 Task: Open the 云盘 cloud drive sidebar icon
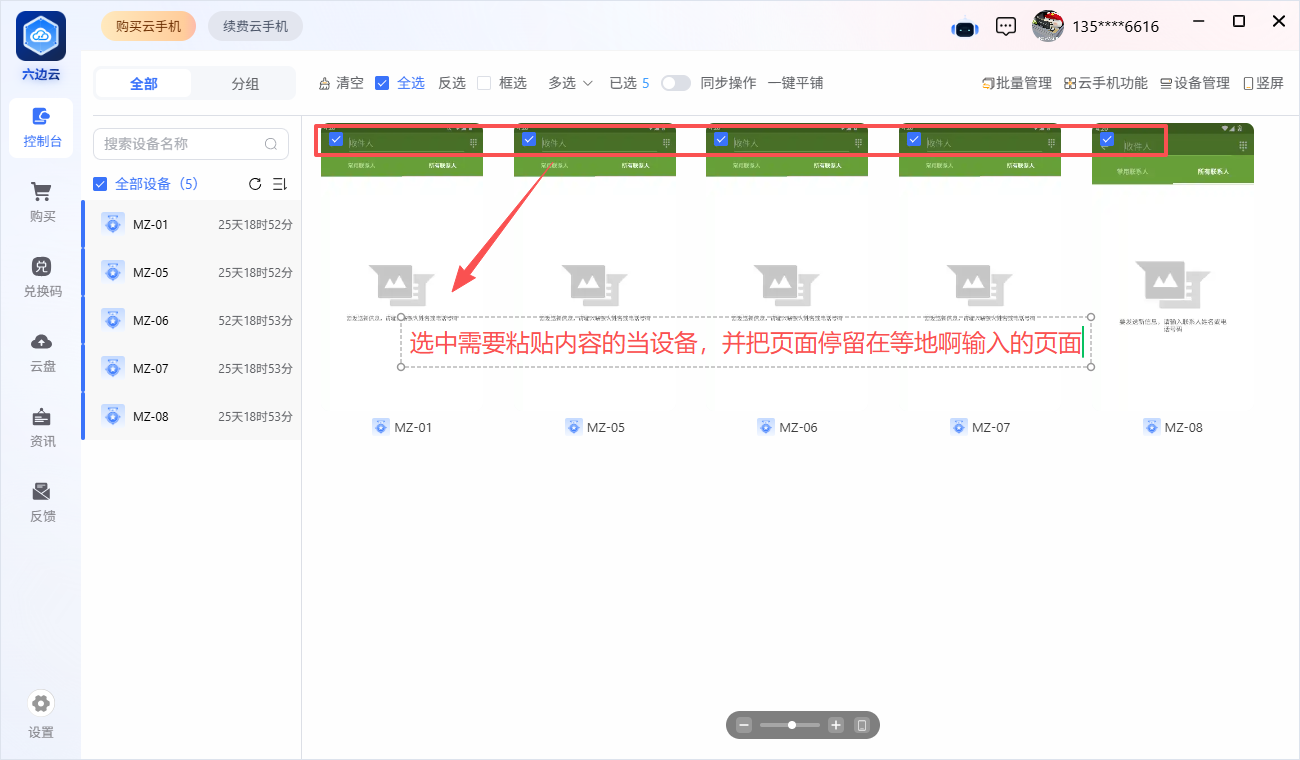(x=41, y=342)
